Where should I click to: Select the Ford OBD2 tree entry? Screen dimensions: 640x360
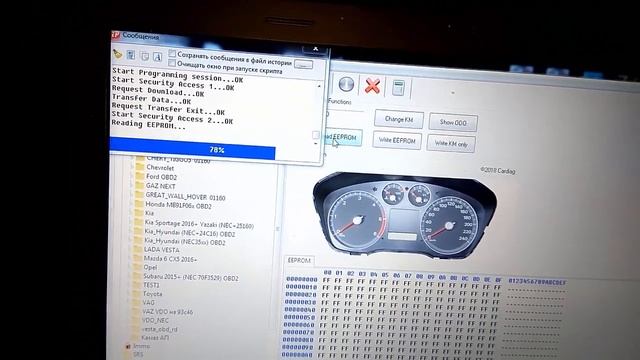point(161,177)
